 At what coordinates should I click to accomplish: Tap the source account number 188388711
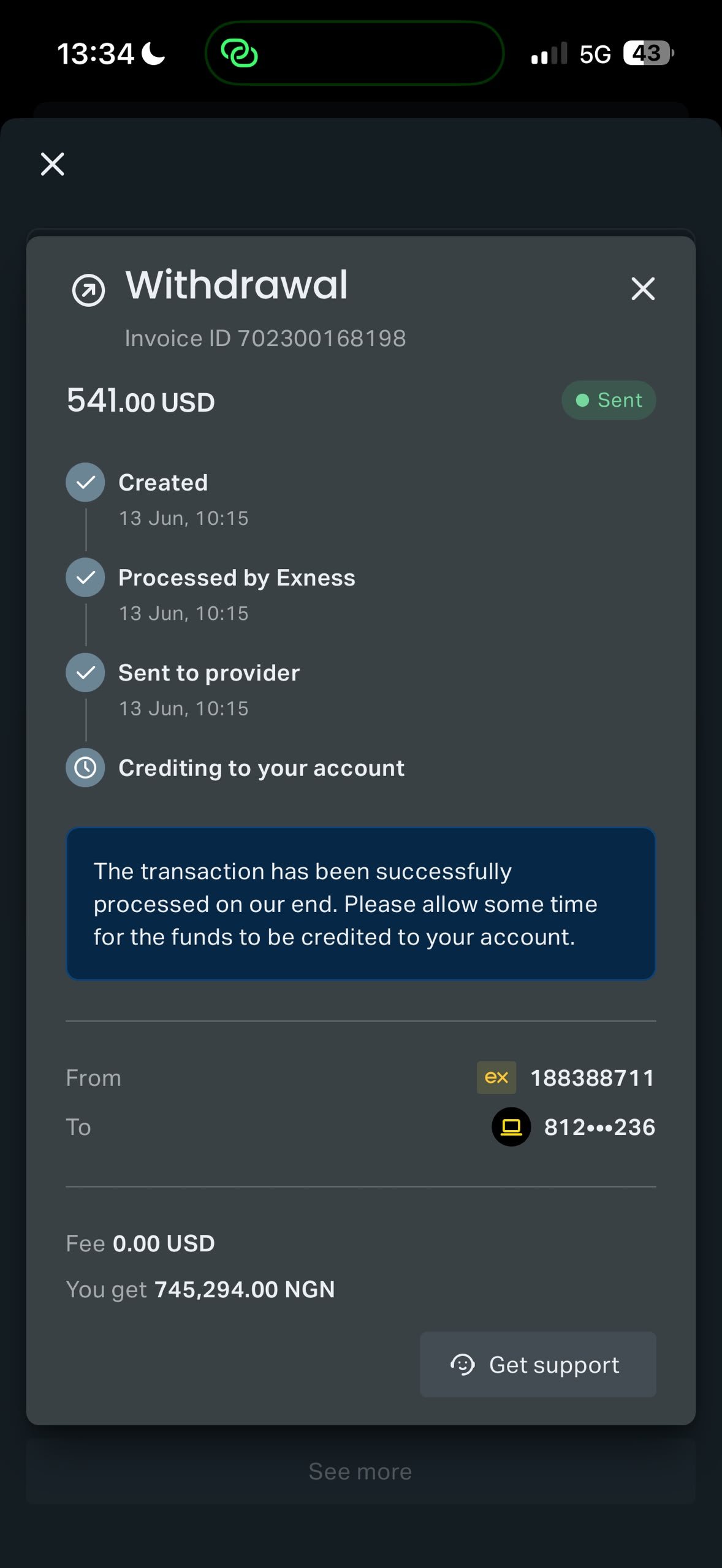coord(593,1078)
